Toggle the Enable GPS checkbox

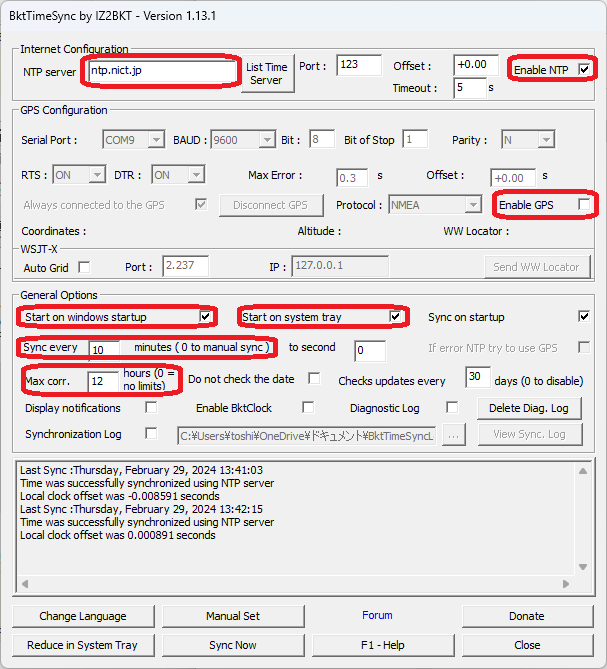pos(584,204)
